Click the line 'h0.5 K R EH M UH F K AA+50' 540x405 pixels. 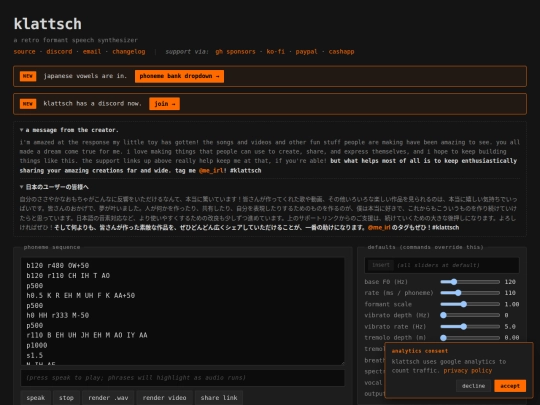point(81,295)
